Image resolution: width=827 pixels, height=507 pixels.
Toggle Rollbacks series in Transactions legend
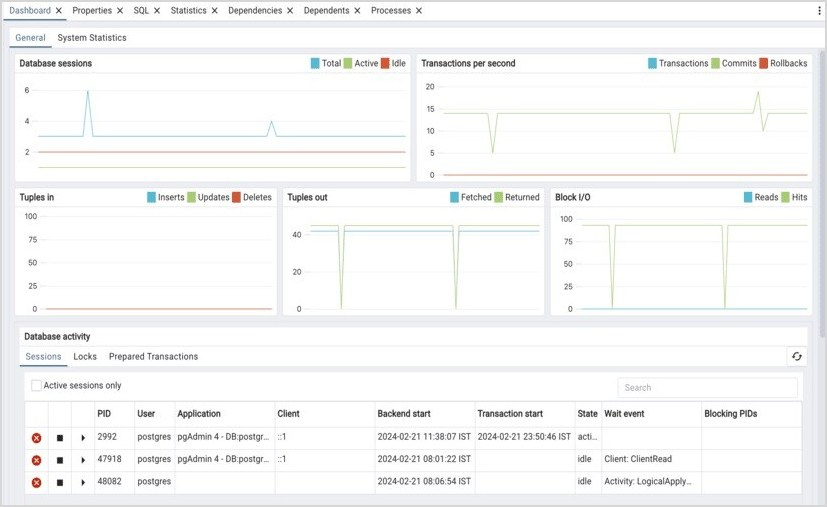(783, 63)
